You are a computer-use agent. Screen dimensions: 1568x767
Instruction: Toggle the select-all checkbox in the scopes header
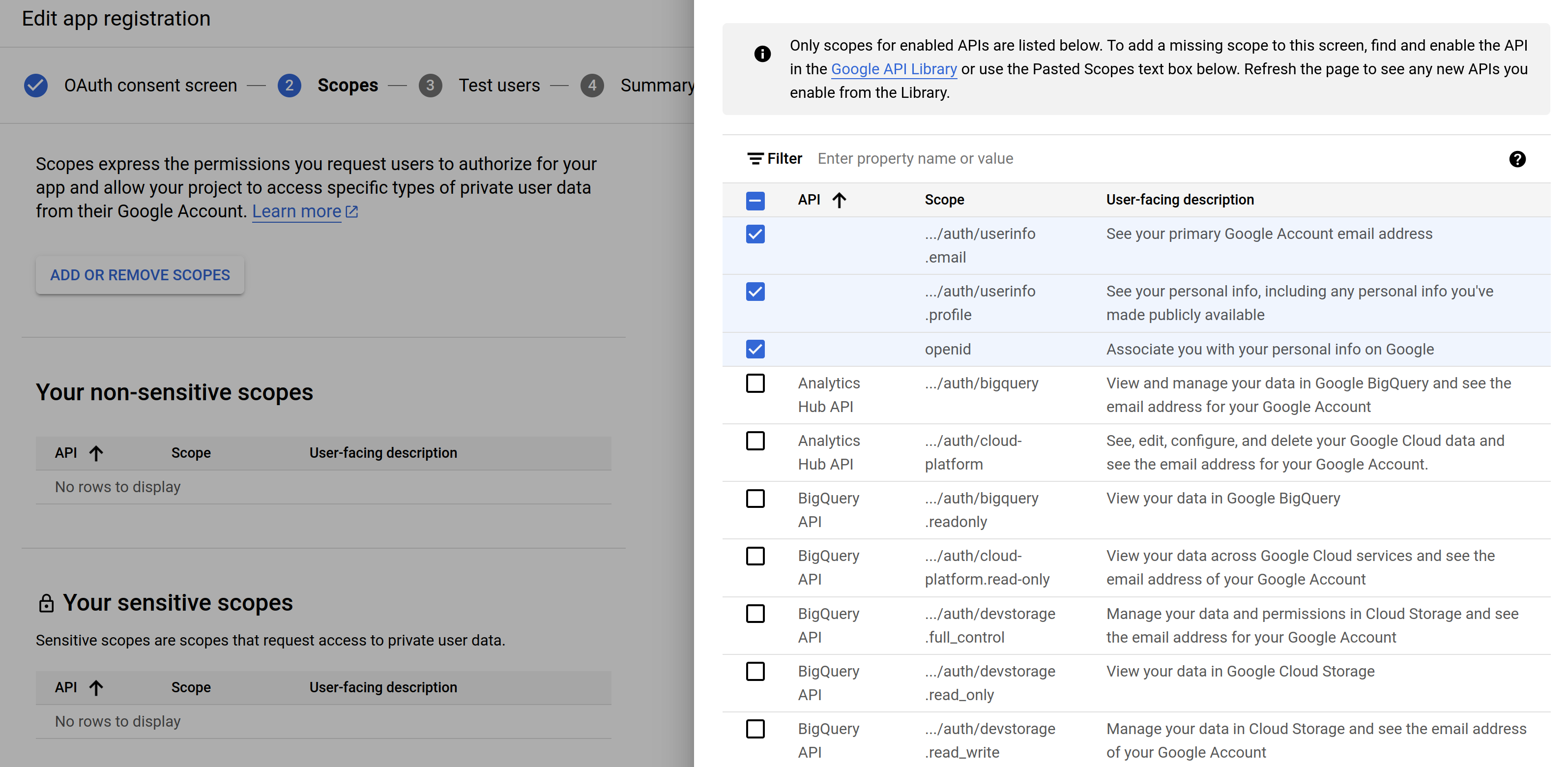755,200
